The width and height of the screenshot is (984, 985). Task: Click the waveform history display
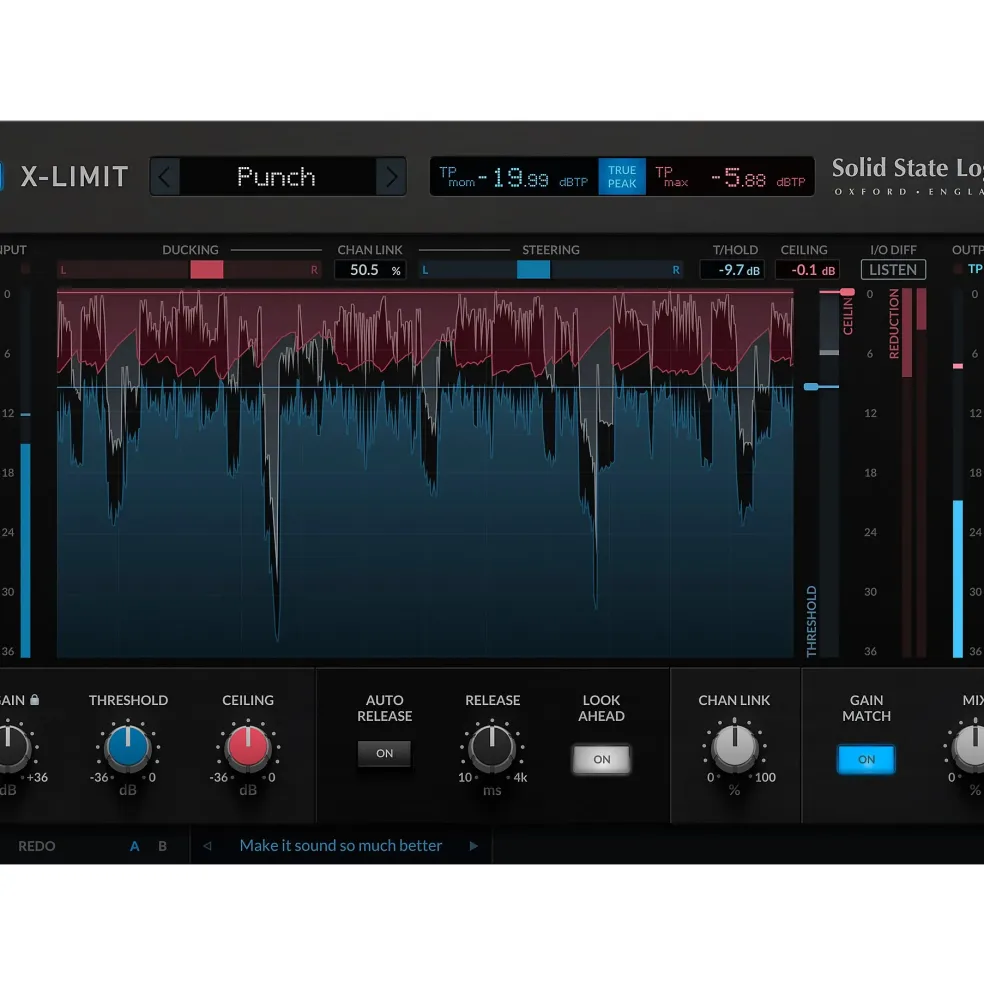pos(425,474)
